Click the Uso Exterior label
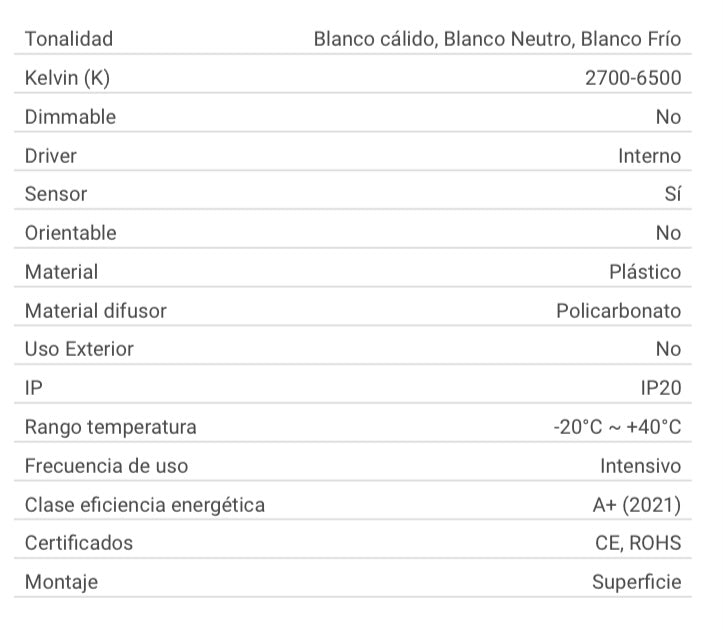The width and height of the screenshot is (723, 630). click(79, 349)
